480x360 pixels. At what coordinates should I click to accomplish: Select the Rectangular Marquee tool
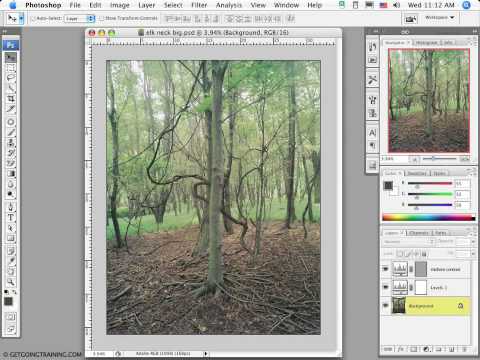pyautogui.click(x=11, y=68)
